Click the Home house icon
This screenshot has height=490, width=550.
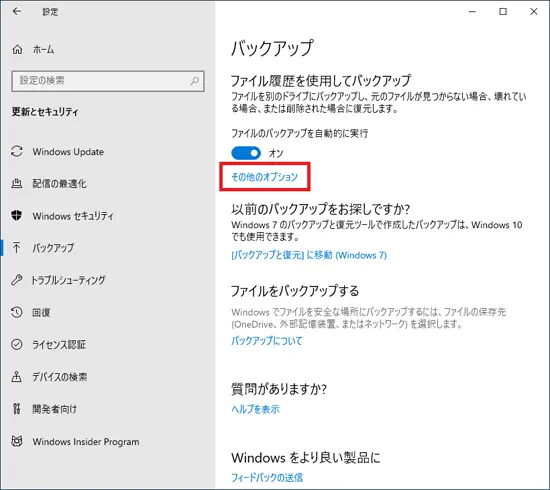coord(17,50)
